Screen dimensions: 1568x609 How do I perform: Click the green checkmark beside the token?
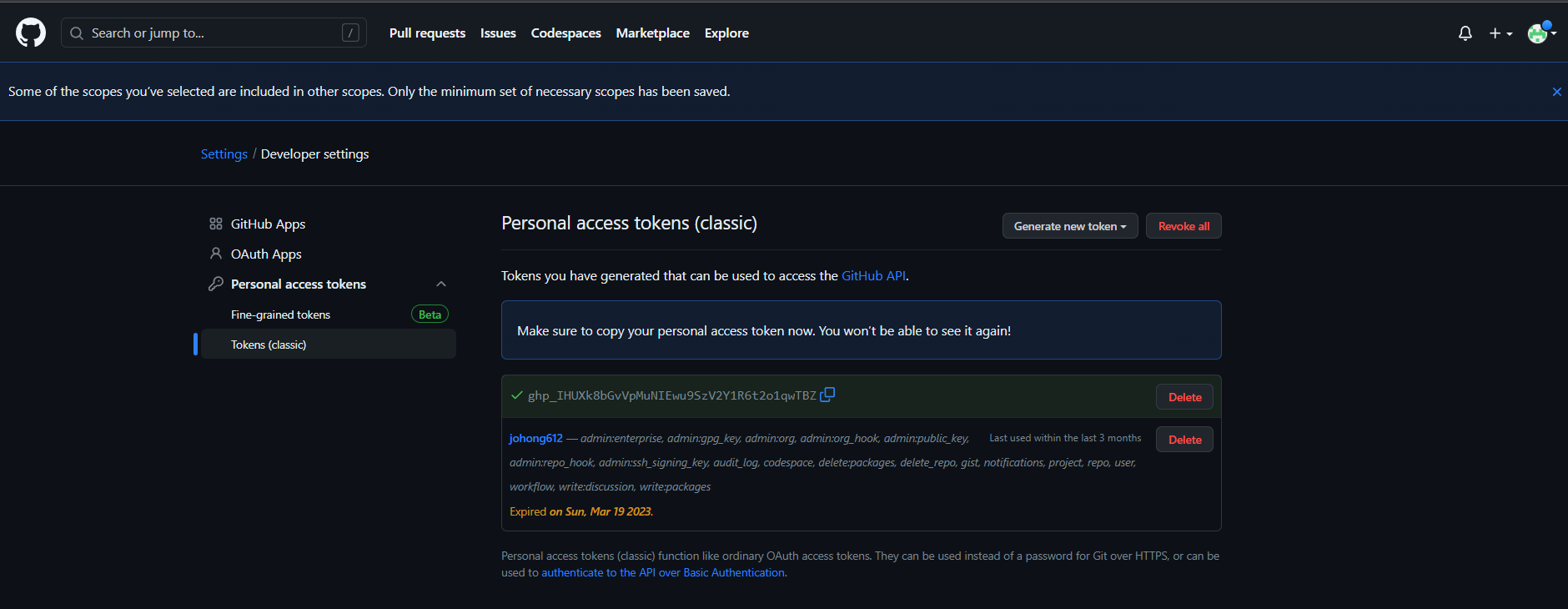pos(517,395)
